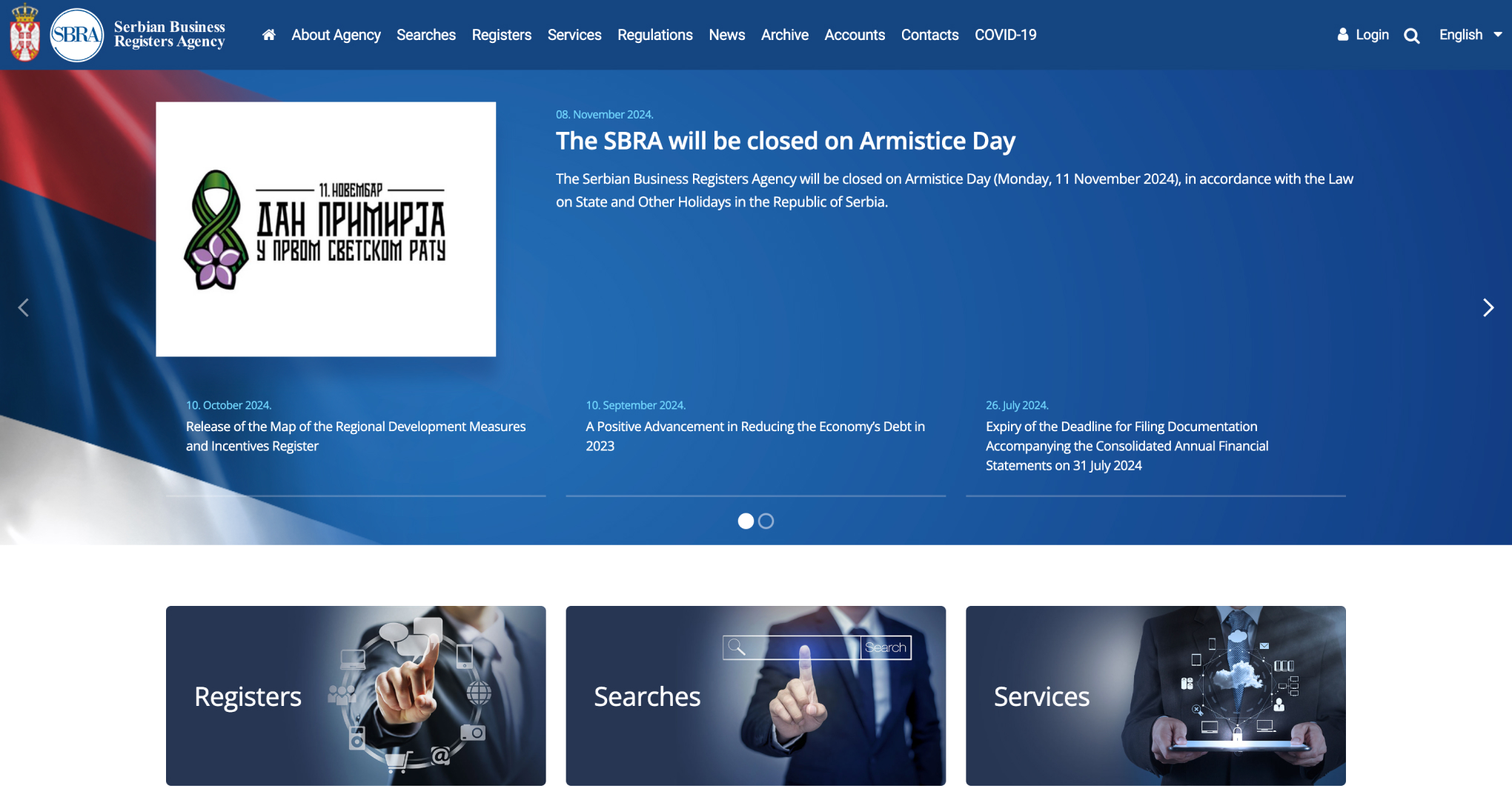Click the Armistice Day ribbon image
This screenshot has width=1512, height=800.
[x=325, y=229]
